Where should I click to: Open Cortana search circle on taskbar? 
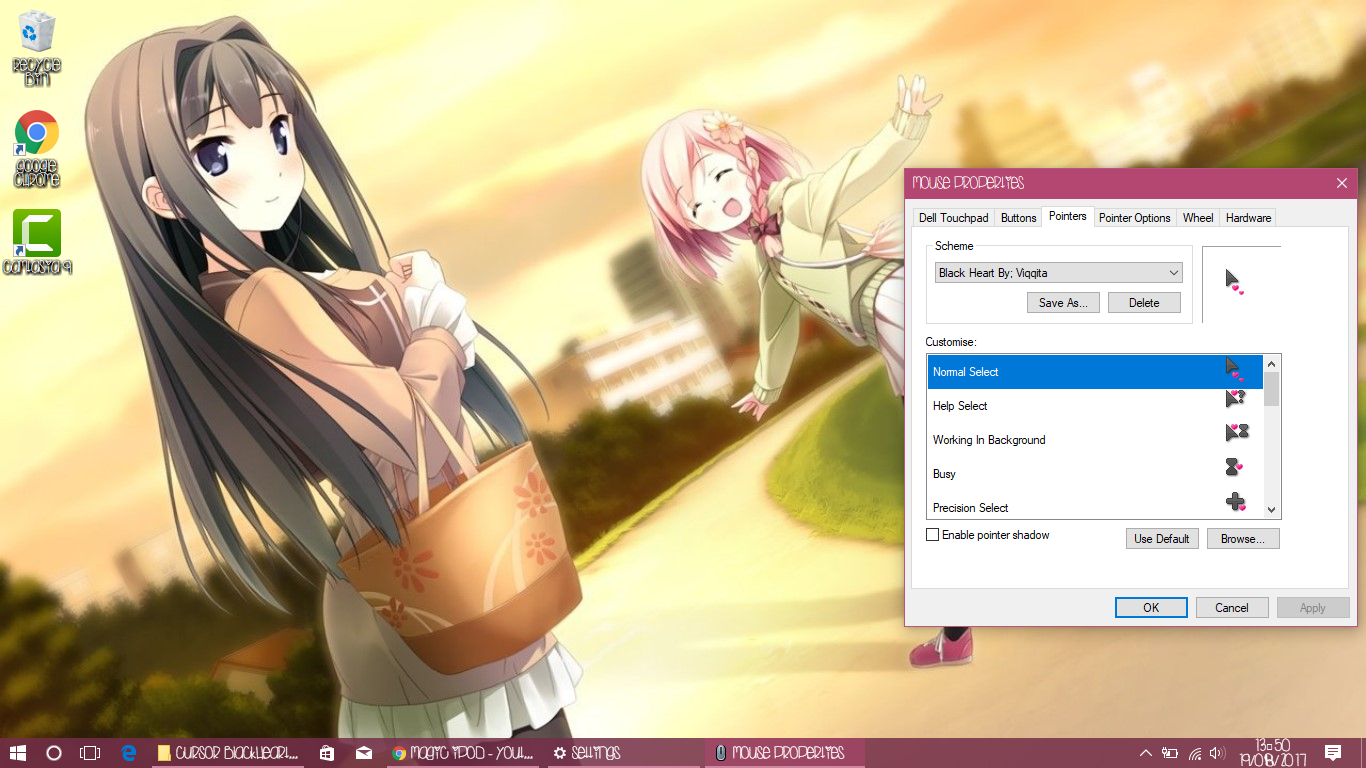[54, 753]
